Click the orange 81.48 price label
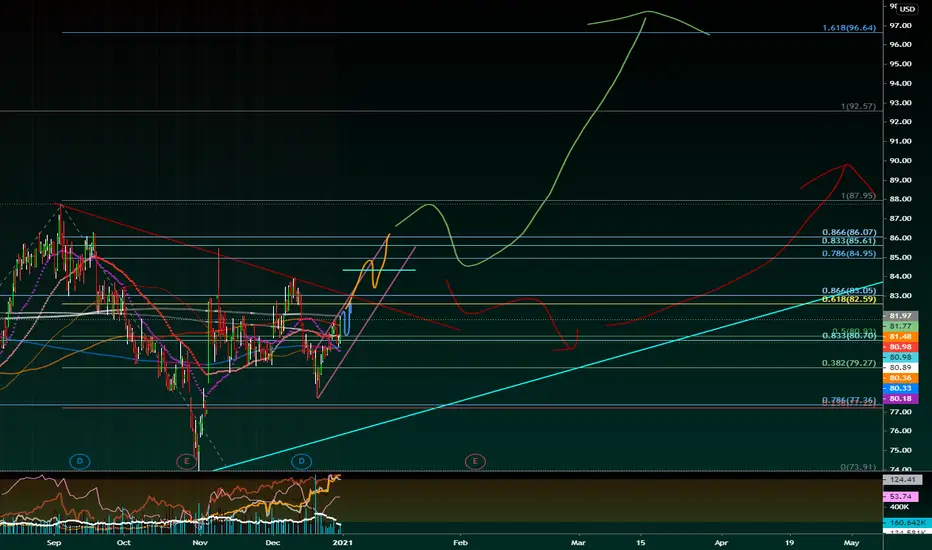Viewport: 932px width, 550px height. pyautogui.click(x=900, y=337)
